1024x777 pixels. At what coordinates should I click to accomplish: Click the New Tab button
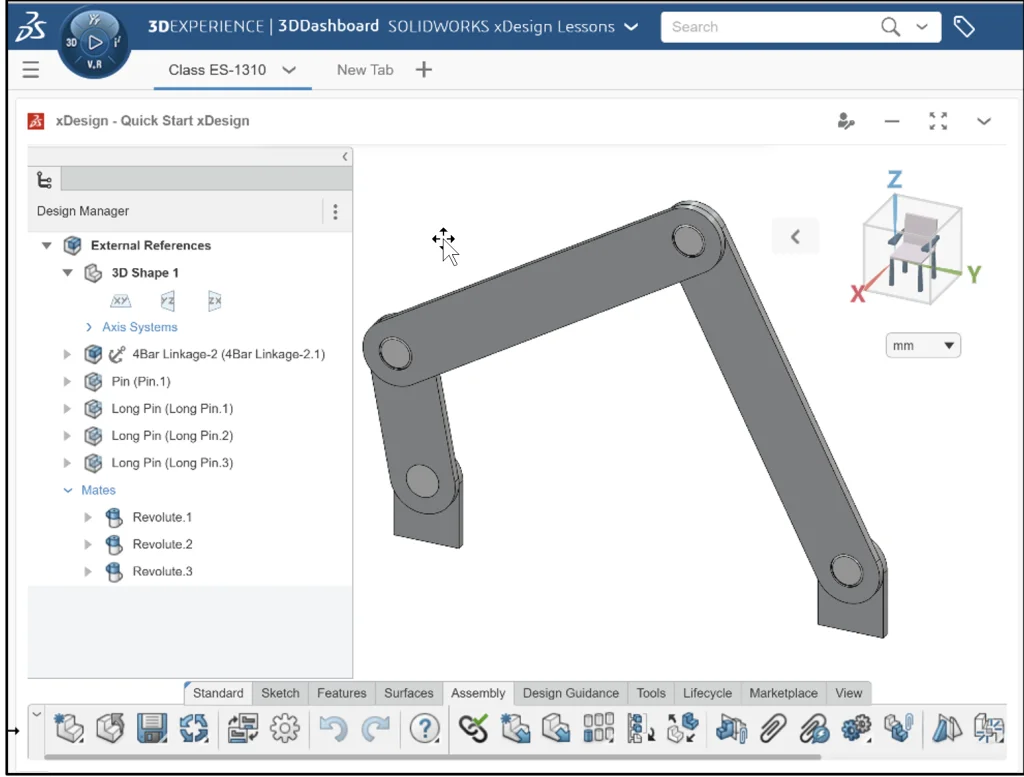pyautogui.click(x=364, y=70)
